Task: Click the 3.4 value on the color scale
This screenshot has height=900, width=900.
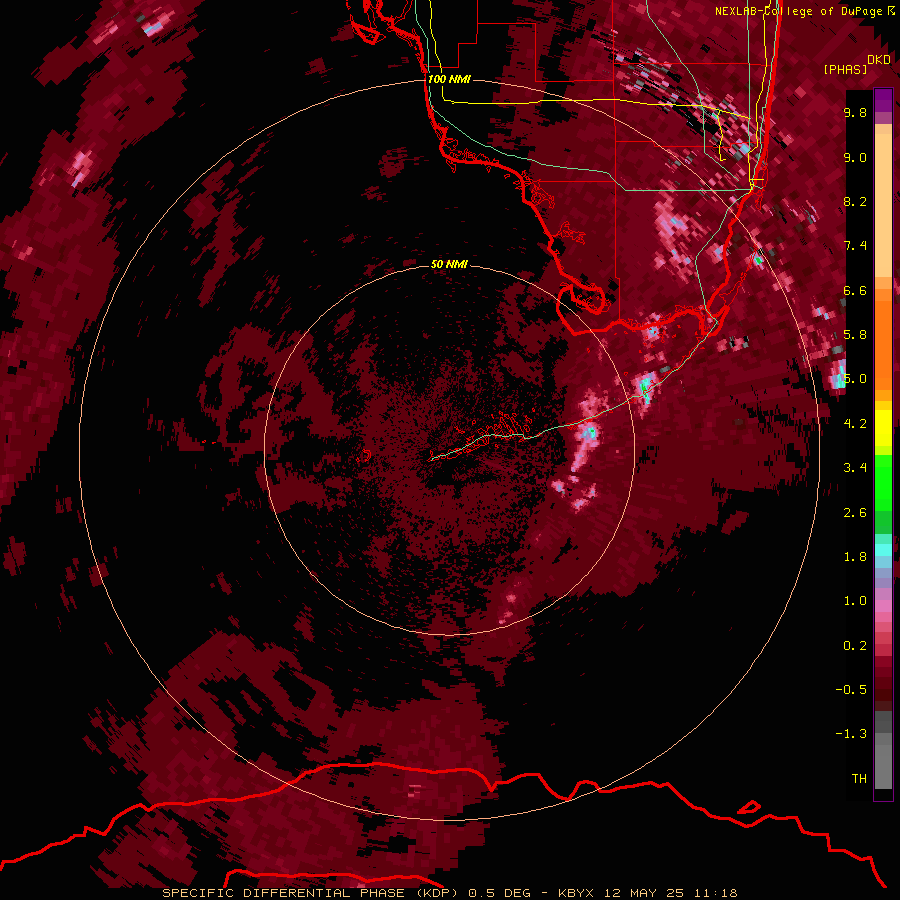Action: click(855, 468)
